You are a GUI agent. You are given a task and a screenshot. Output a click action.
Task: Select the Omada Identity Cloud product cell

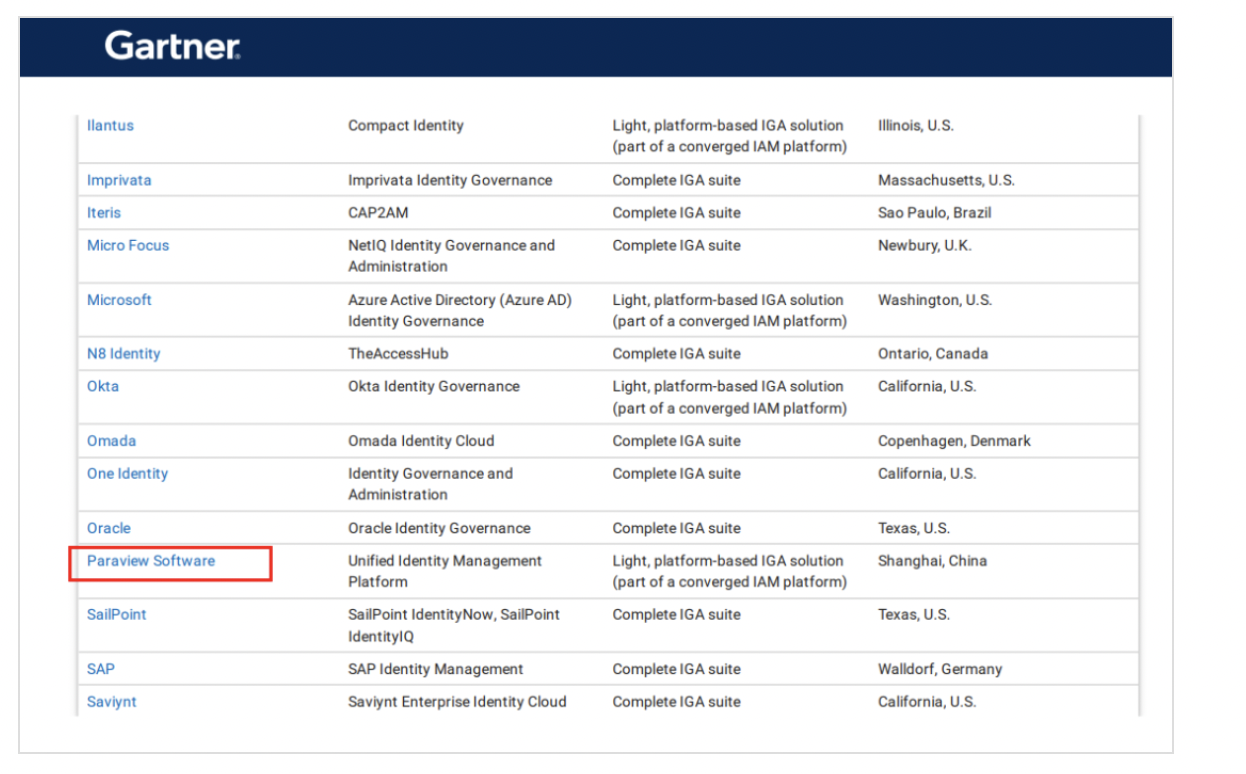click(x=421, y=441)
